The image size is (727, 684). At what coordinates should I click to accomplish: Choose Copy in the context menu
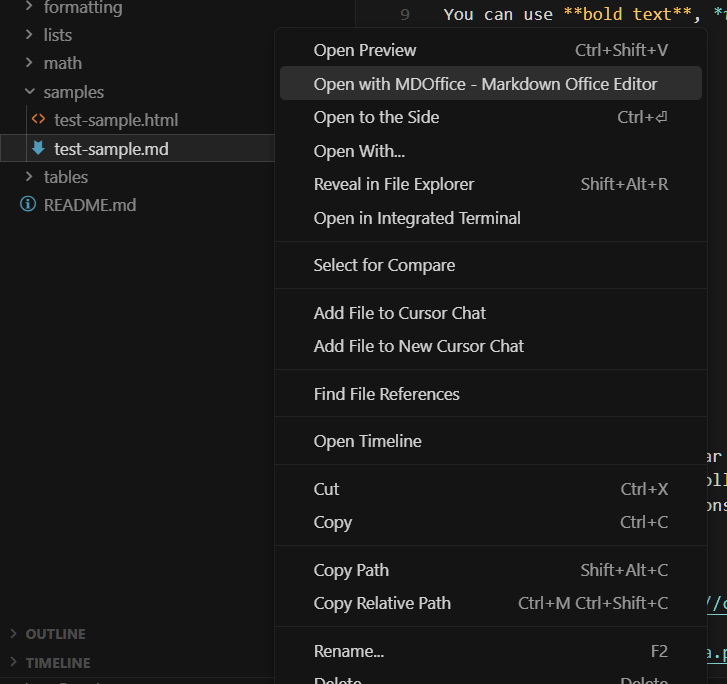(491, 522)
